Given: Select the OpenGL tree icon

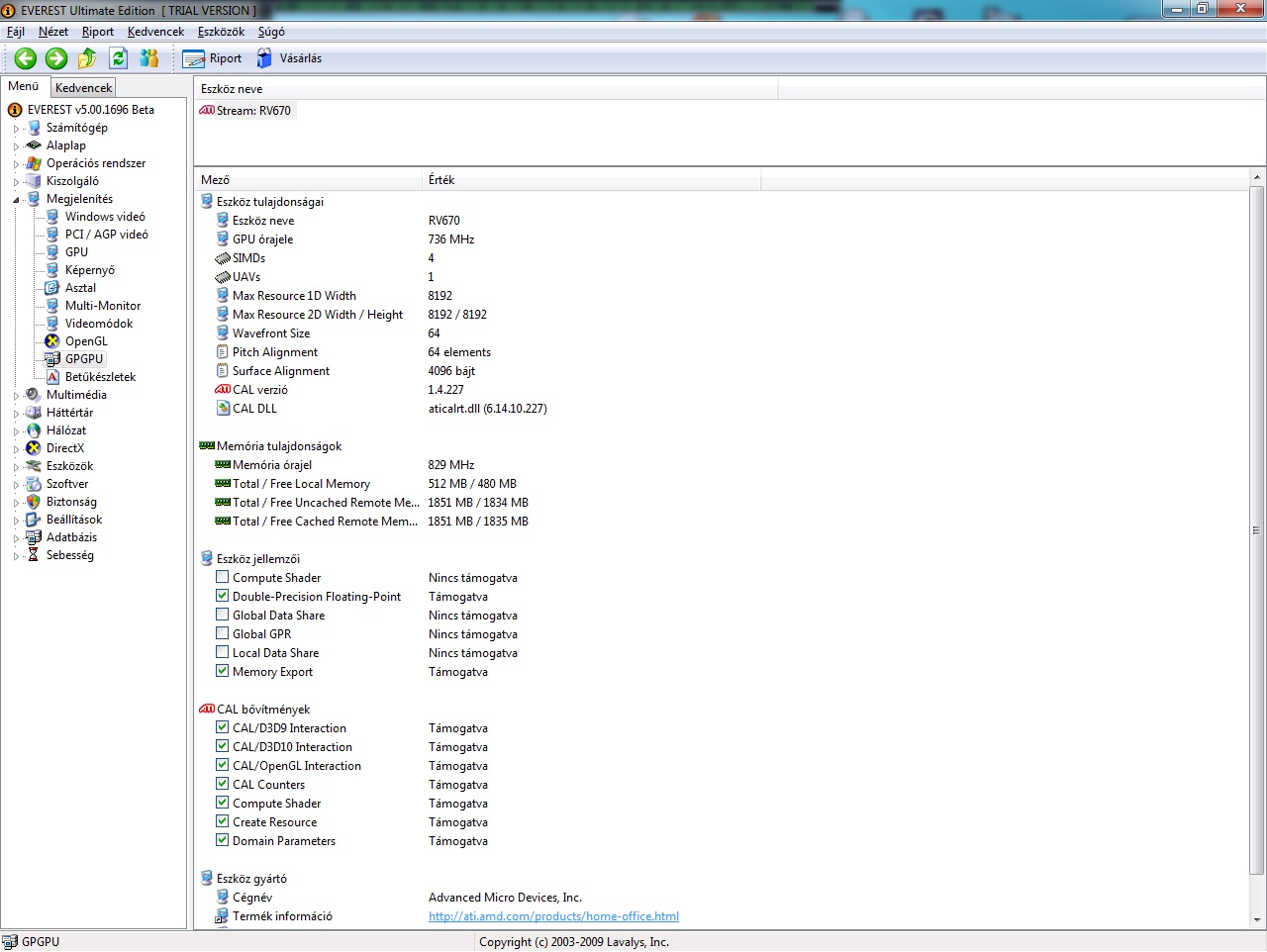Looking at the screenshot, I should coord(52,341).
